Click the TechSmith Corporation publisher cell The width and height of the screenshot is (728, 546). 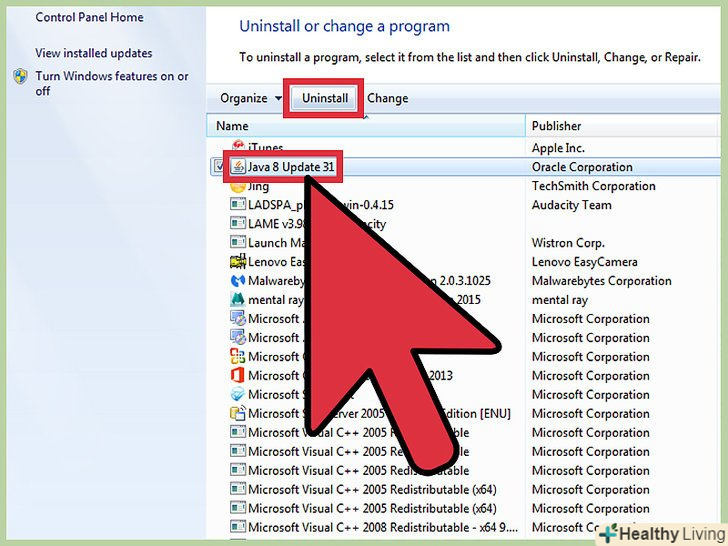coord(594,186)
